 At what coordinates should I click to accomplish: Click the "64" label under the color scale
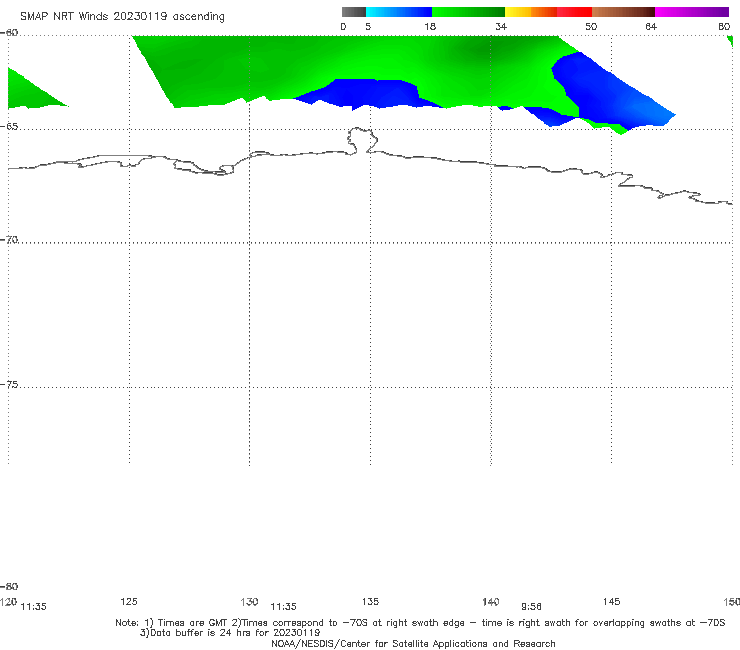click(651, 27)
